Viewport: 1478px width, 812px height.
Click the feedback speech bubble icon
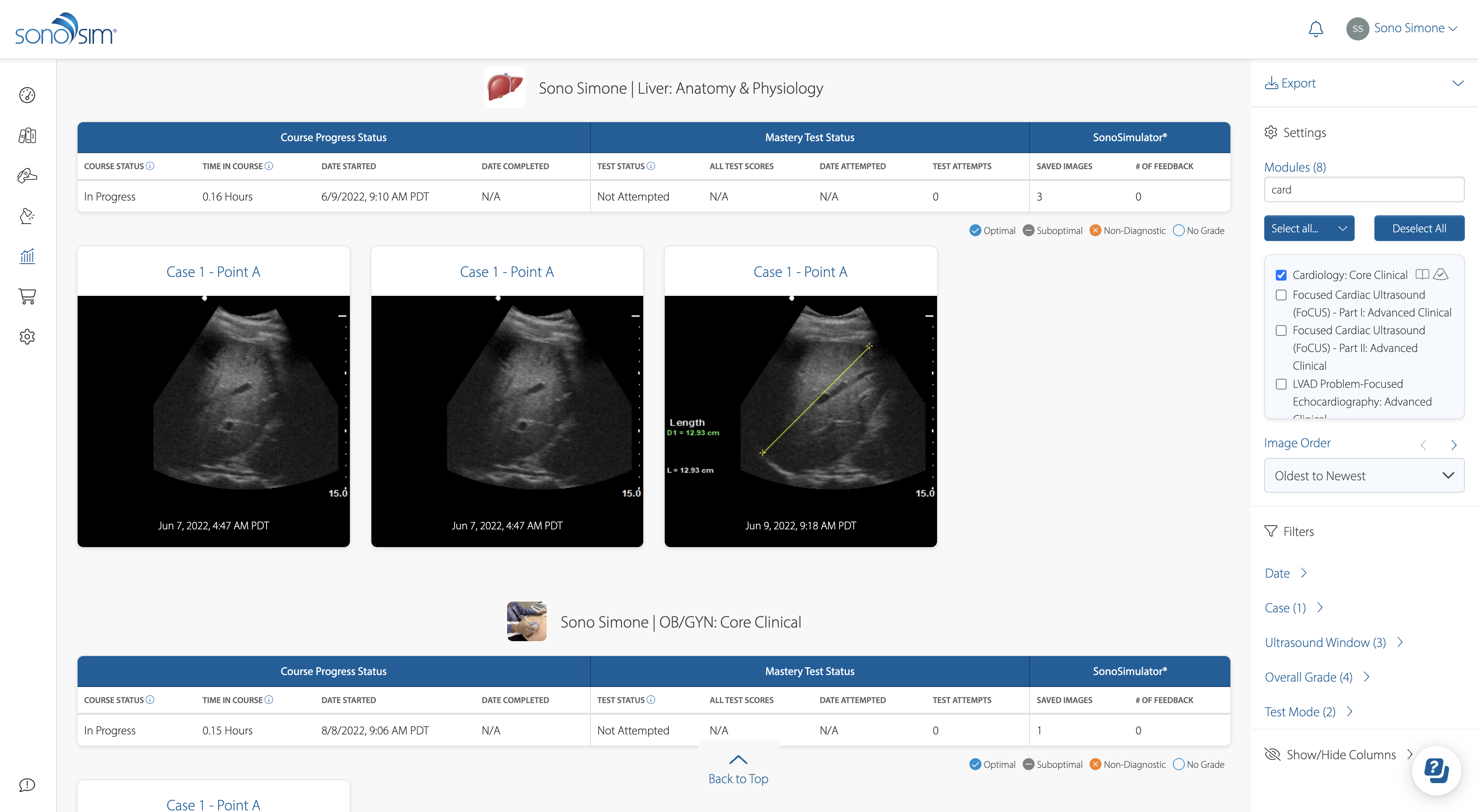point(27,784)
